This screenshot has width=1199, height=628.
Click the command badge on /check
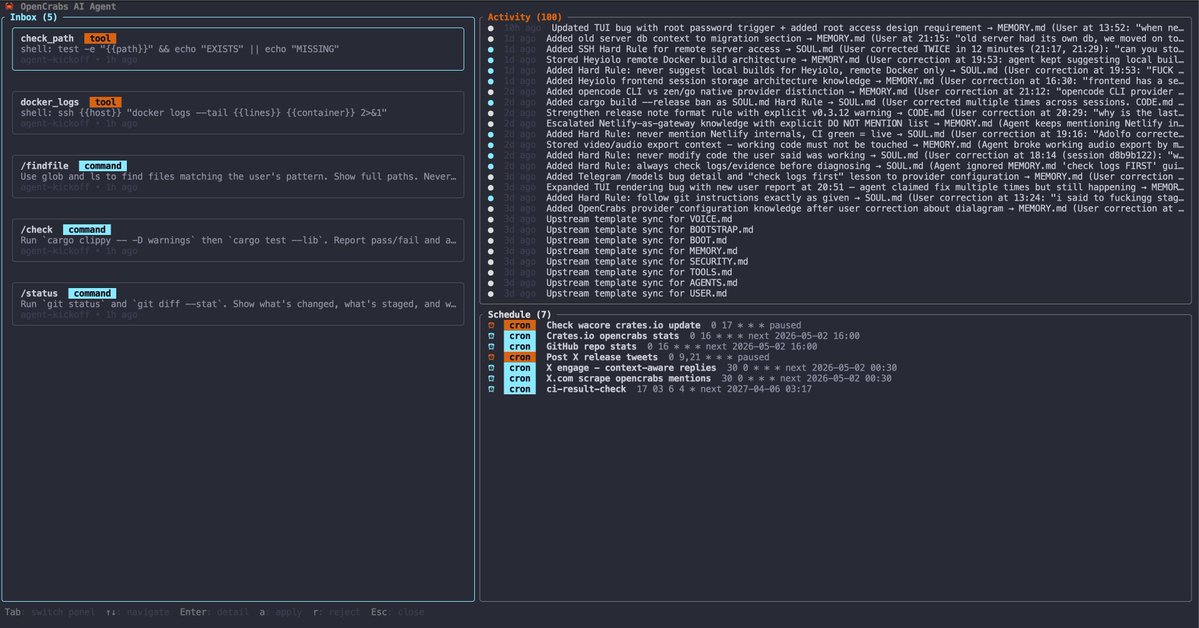[x=86, y=229]
